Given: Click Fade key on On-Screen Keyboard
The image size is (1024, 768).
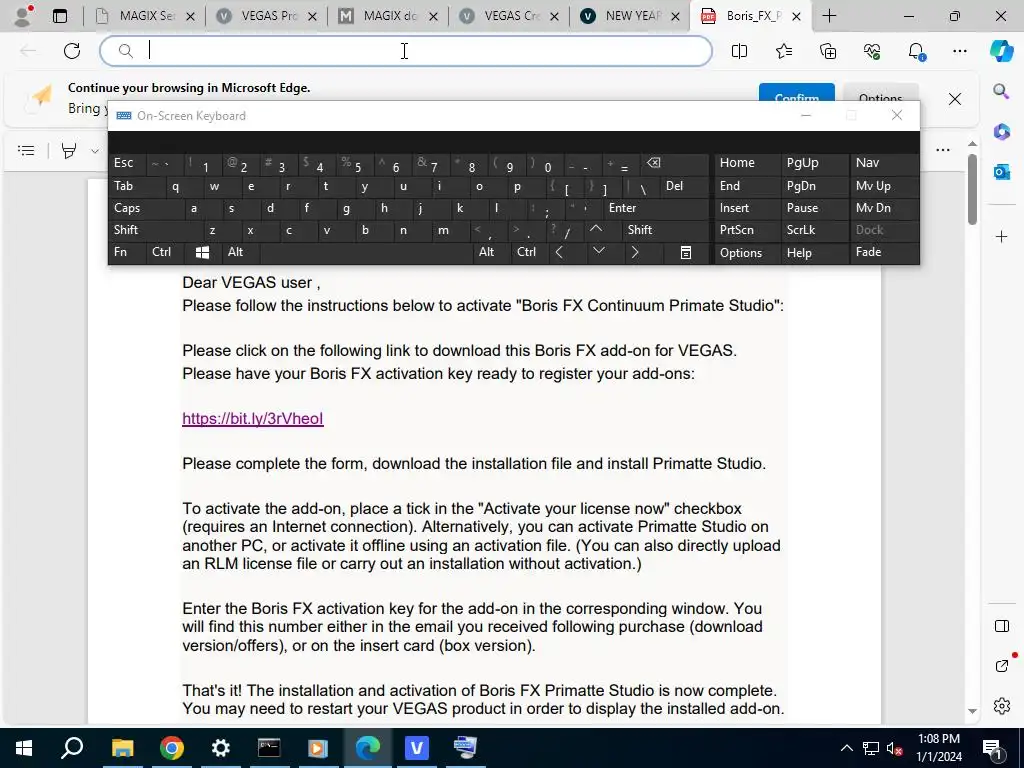Looking at the screenshot, I should pyautogui.click(x=883, y=252).
